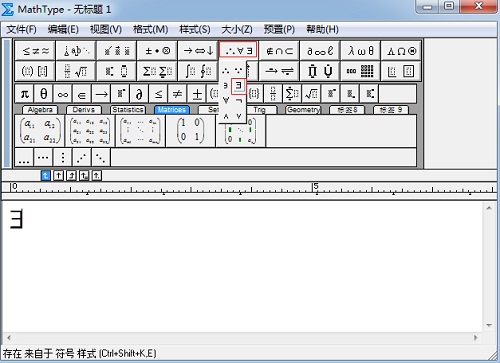Insert the general n×n matrix with ellipses
500x363 pixels.
(140, 131)
